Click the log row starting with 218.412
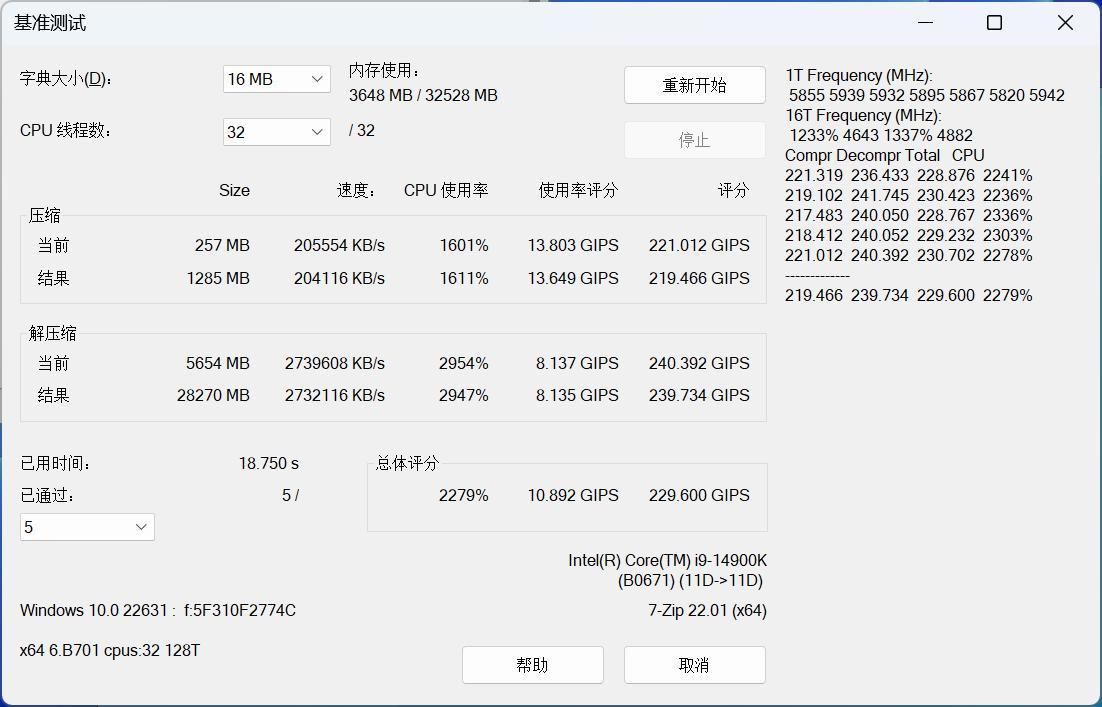 coord(909,235)
